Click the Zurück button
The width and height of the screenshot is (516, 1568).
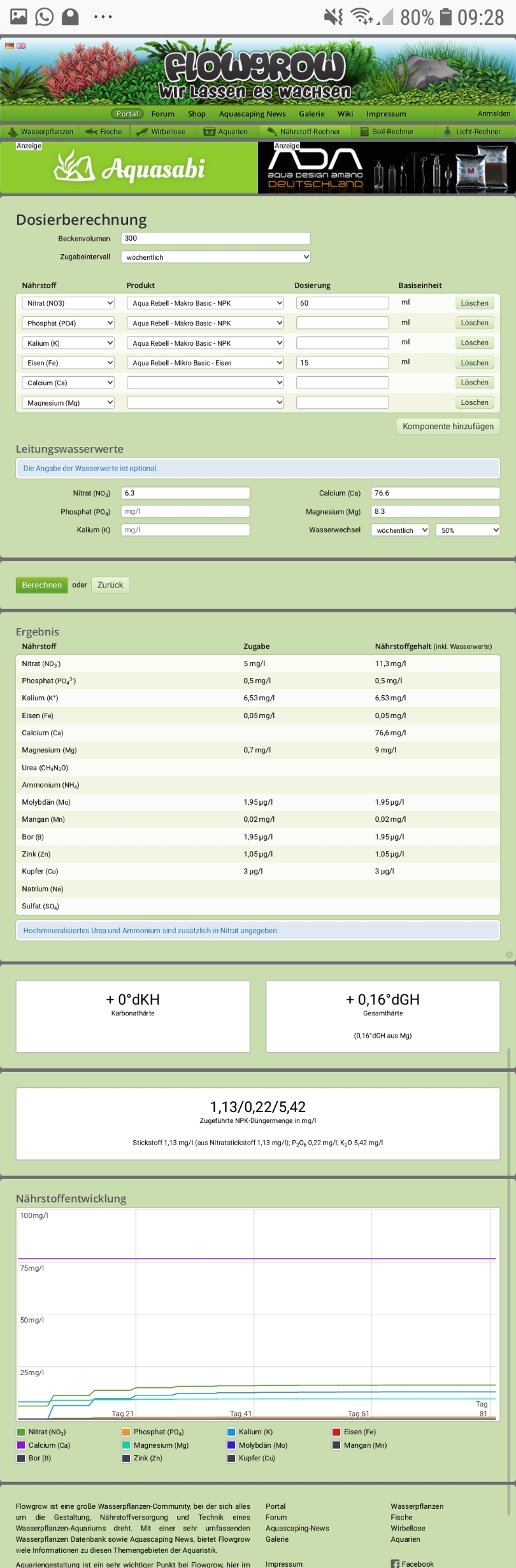[x=110, y=585]
